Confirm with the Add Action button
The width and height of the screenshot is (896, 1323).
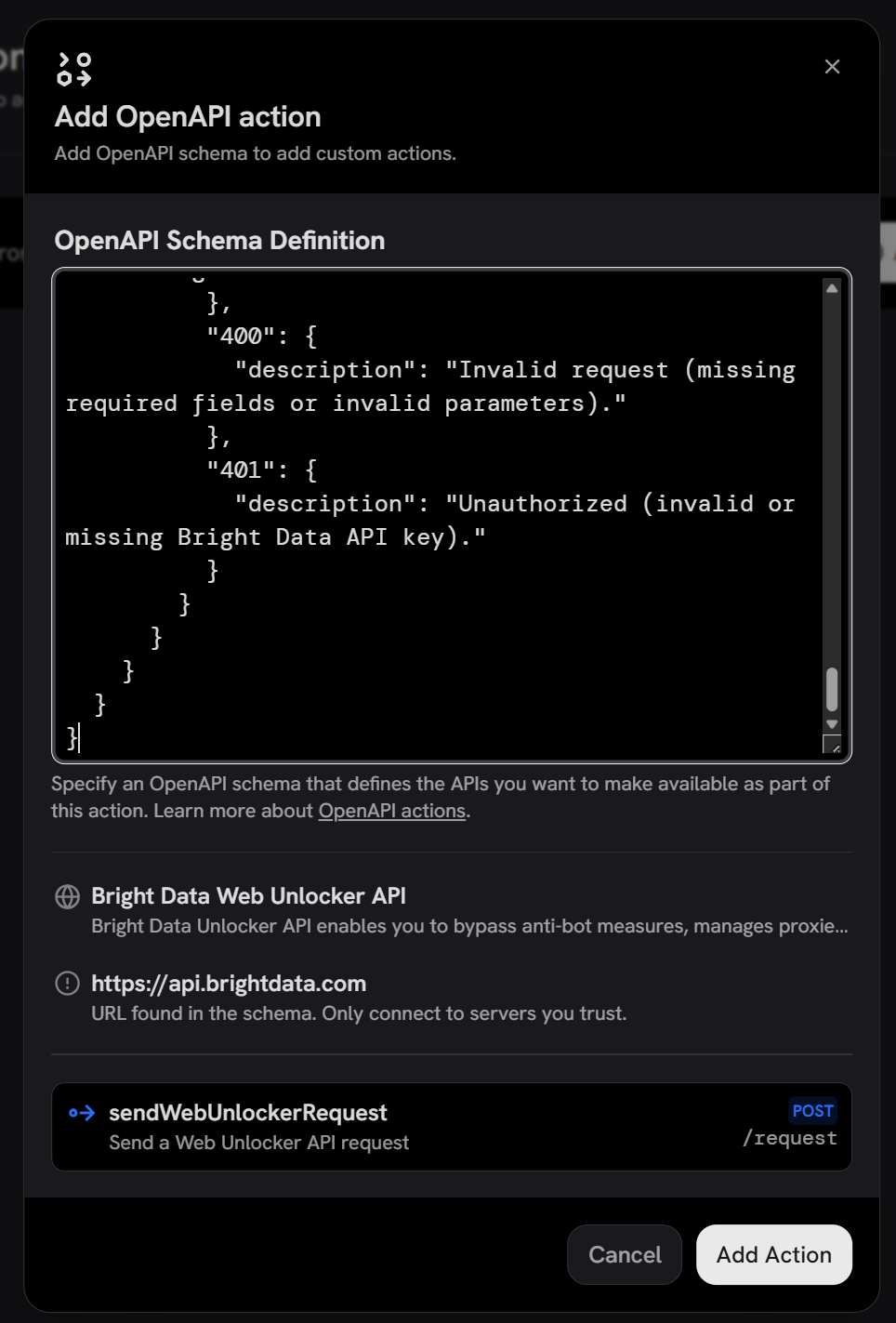tap(774, 1255)
